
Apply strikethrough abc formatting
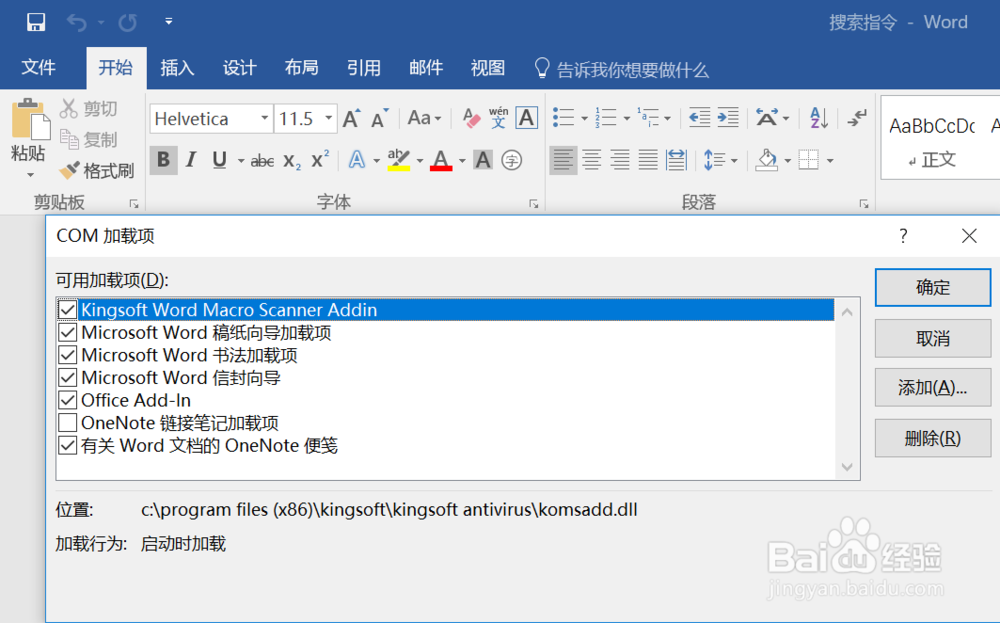(262, 161)
